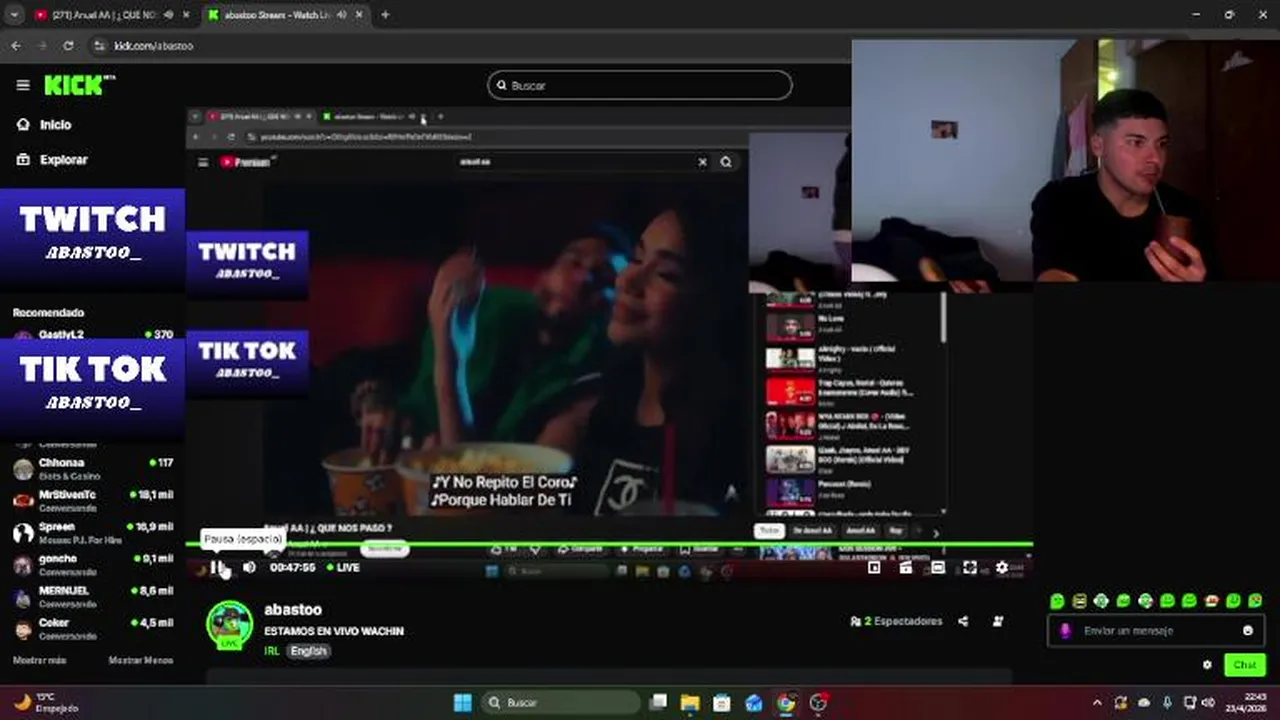Open the emoji picker in chat input
Viewport: 1280px width, 720px height.
(x=1248, y=631)
